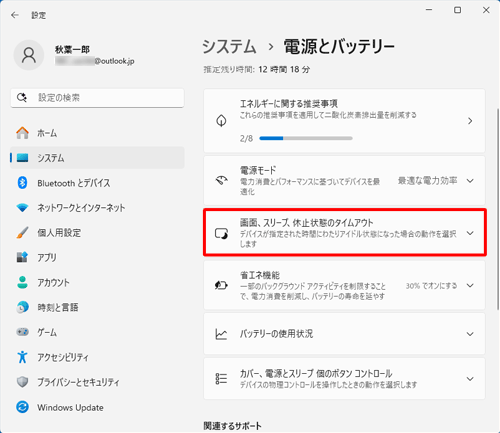This screenshot has height=433, width=500.
Task: Open アカウント settings
Action: coord(97,282)
